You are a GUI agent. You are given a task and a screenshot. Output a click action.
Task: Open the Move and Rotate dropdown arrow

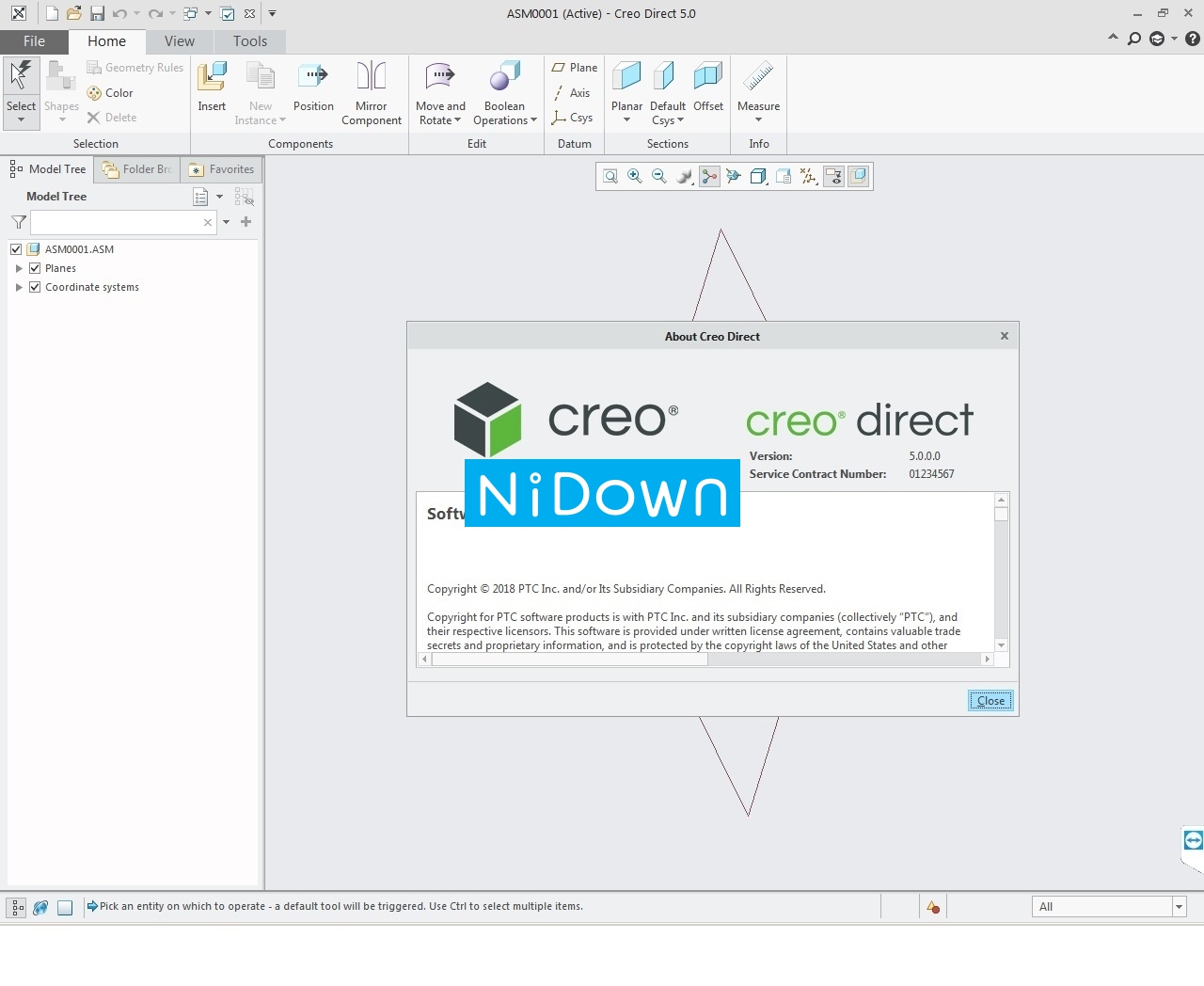458,120
